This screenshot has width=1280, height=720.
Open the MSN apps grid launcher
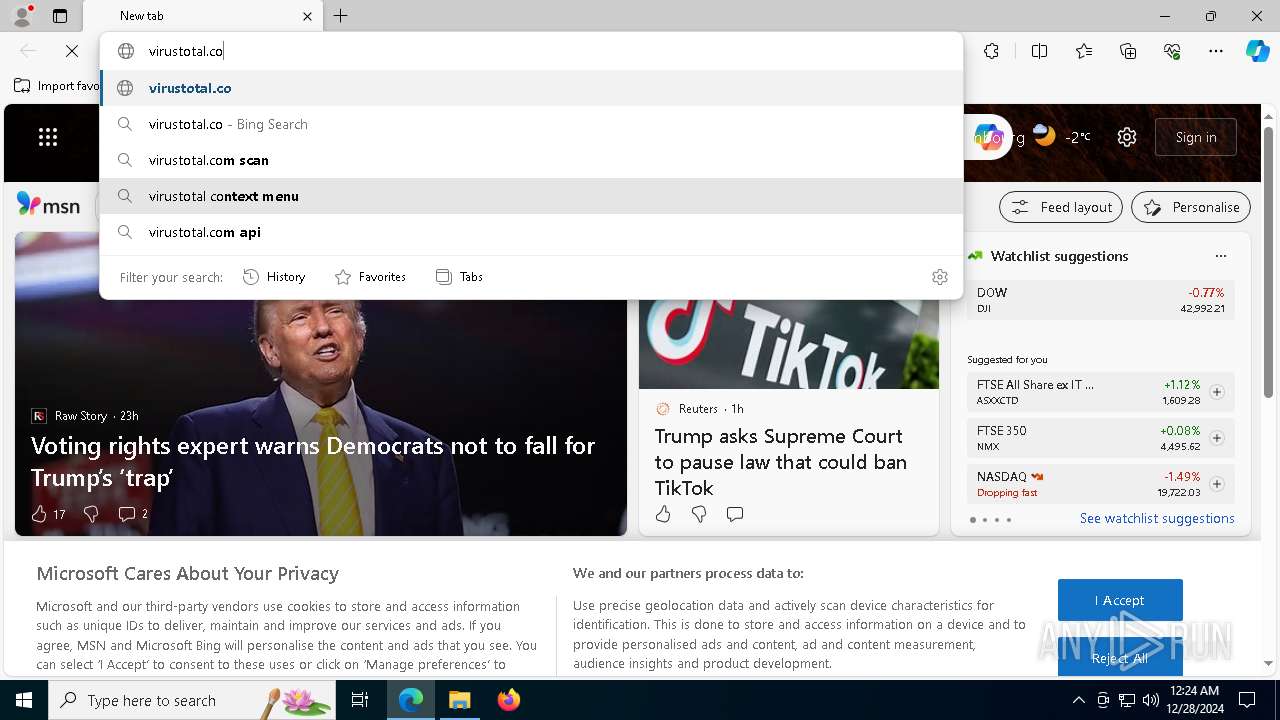pos(48,137)
